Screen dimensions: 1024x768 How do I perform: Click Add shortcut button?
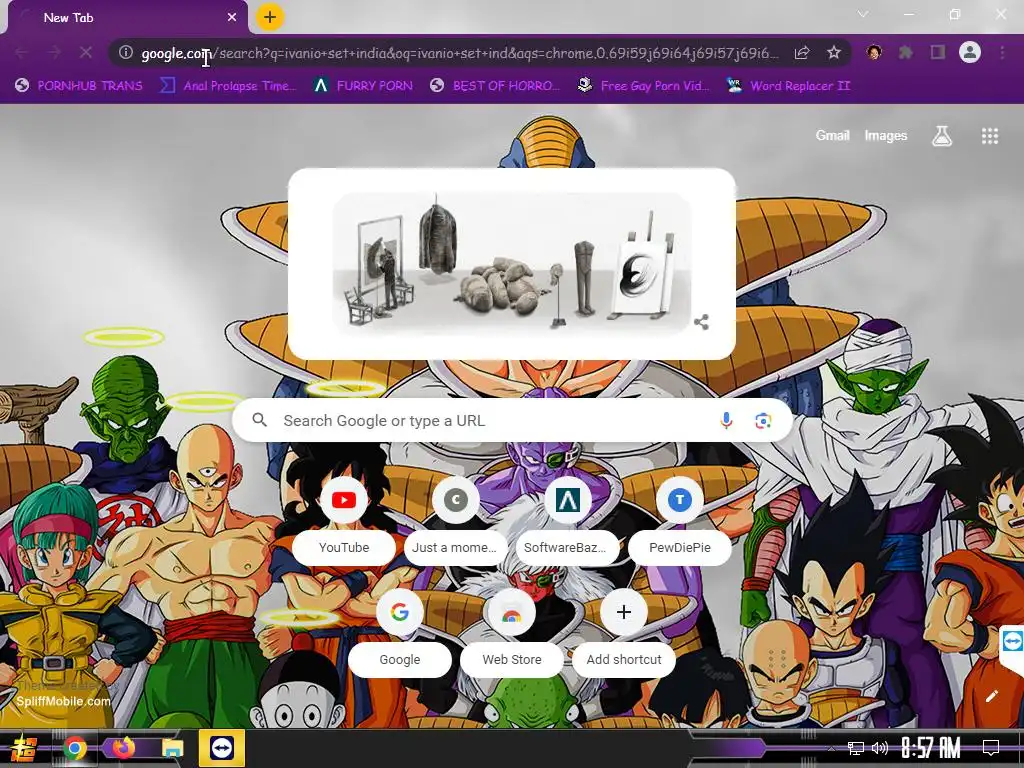pyautogui.click(x=624, y=632)
